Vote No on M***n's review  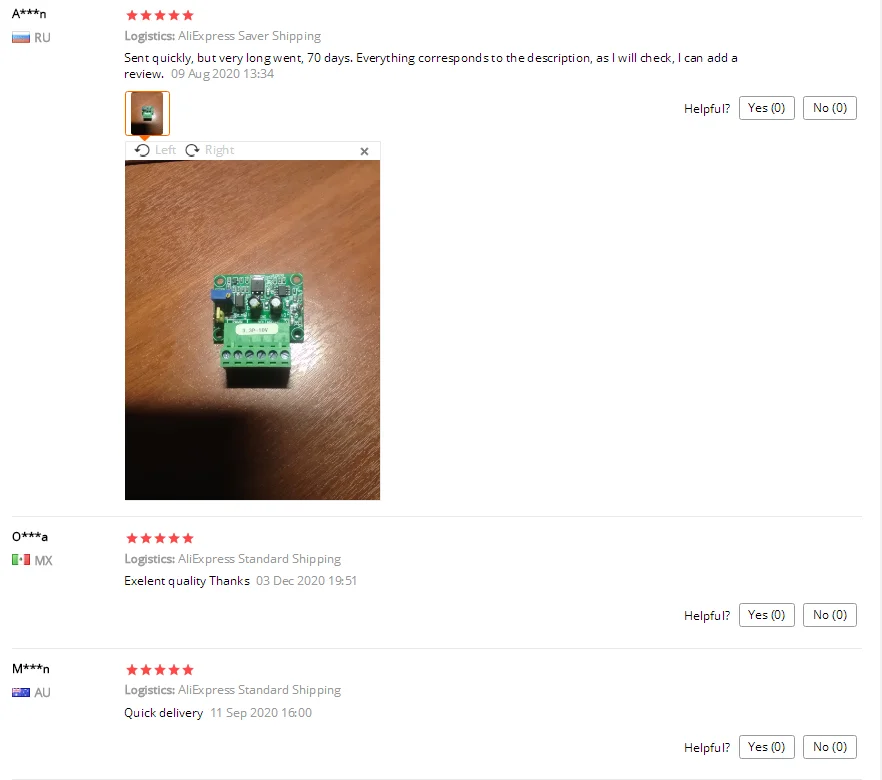pos(830,747)
